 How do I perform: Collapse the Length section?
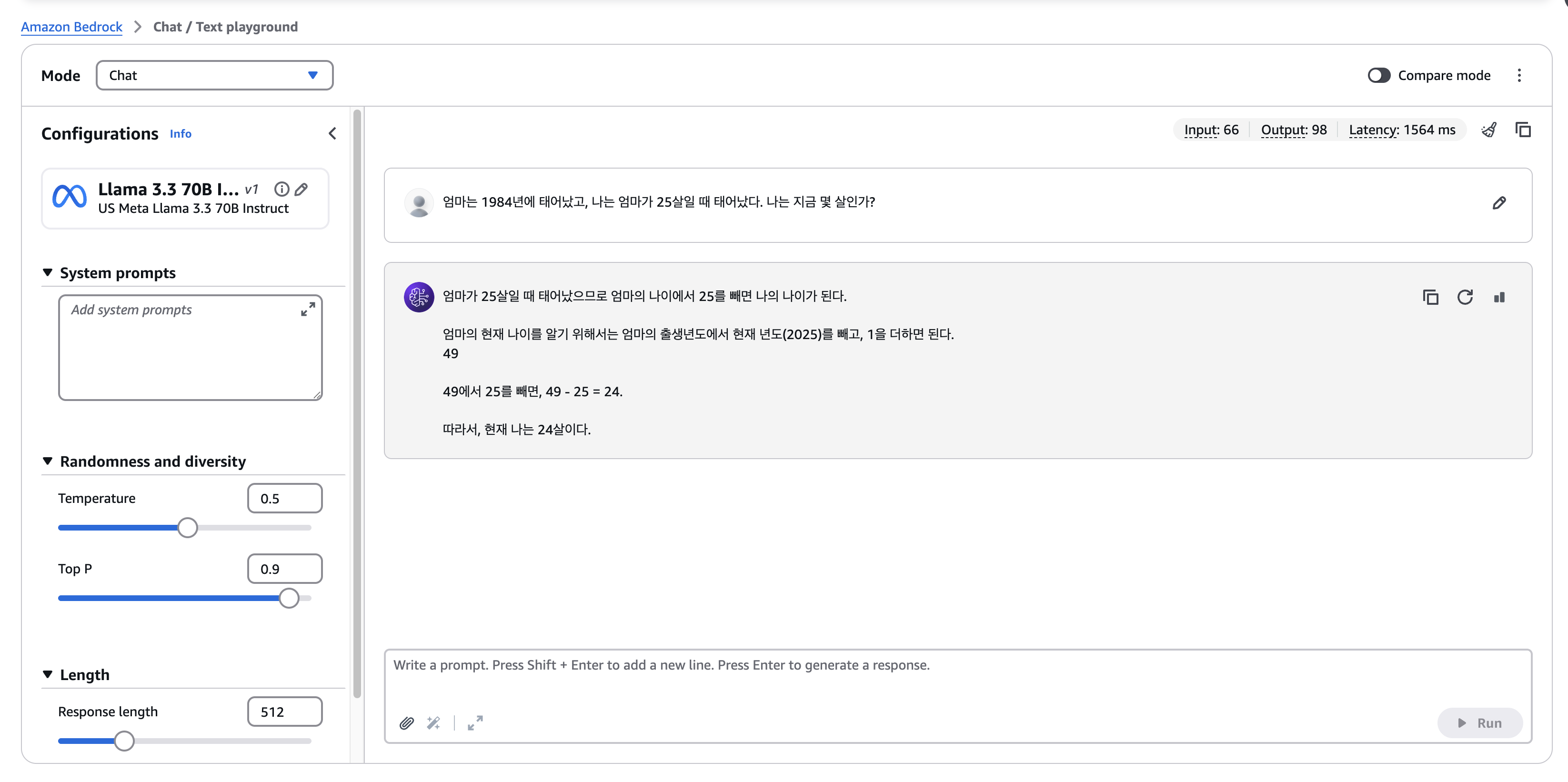coord(48,674)
